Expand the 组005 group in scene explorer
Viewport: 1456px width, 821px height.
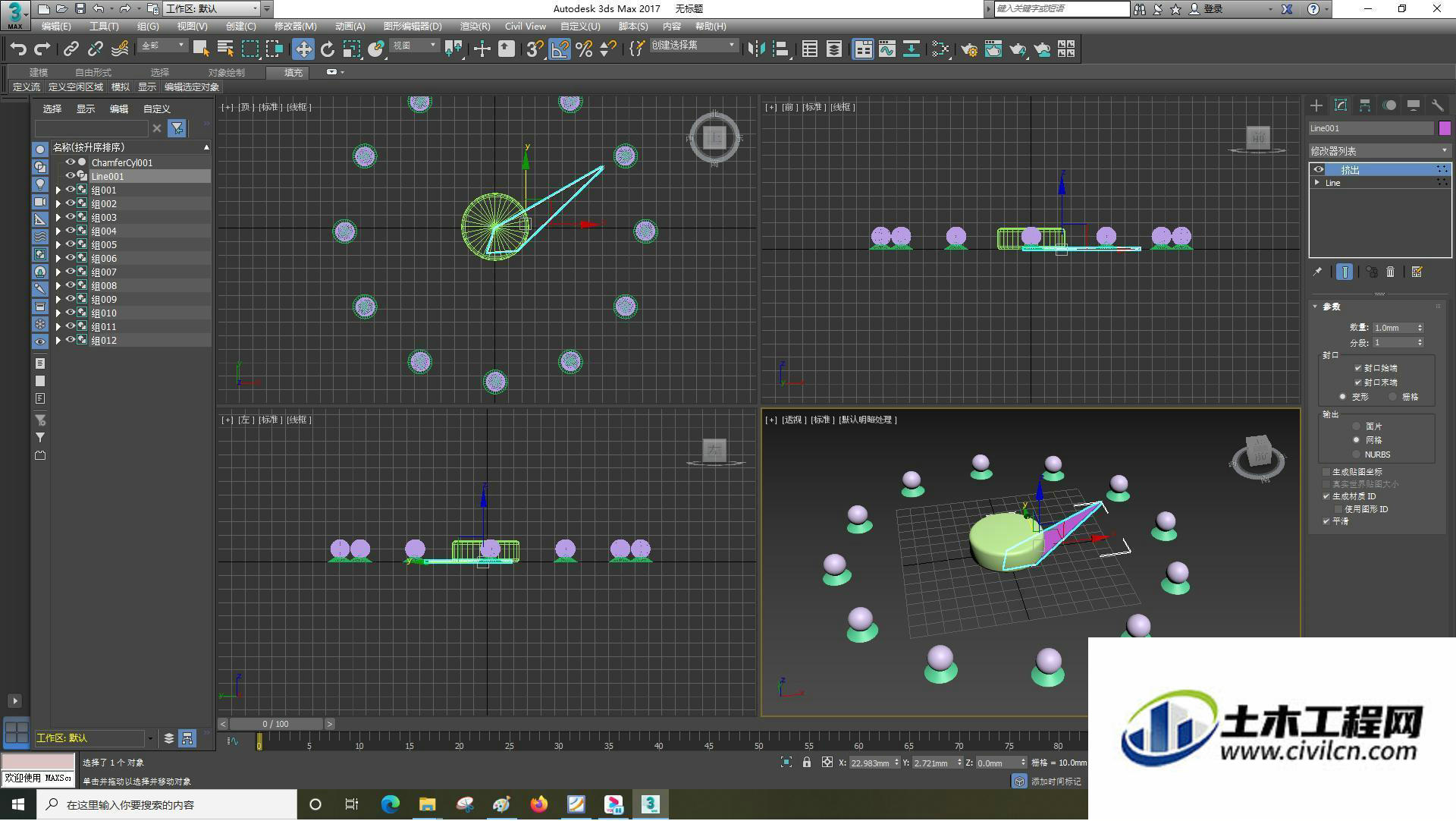58,244
